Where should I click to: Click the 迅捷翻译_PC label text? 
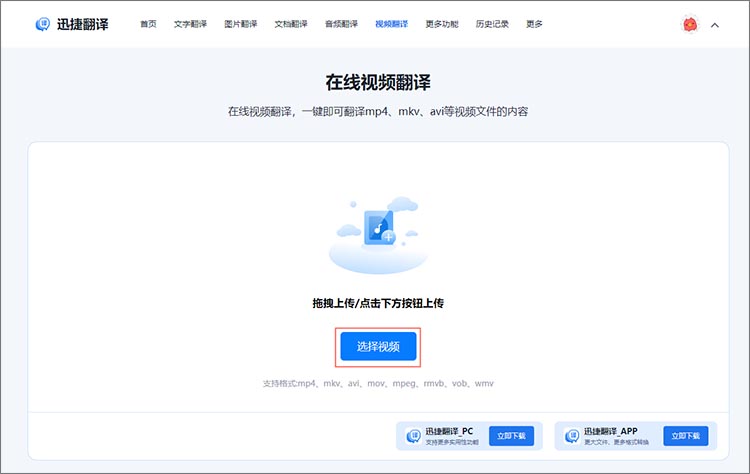pos(449,431)
